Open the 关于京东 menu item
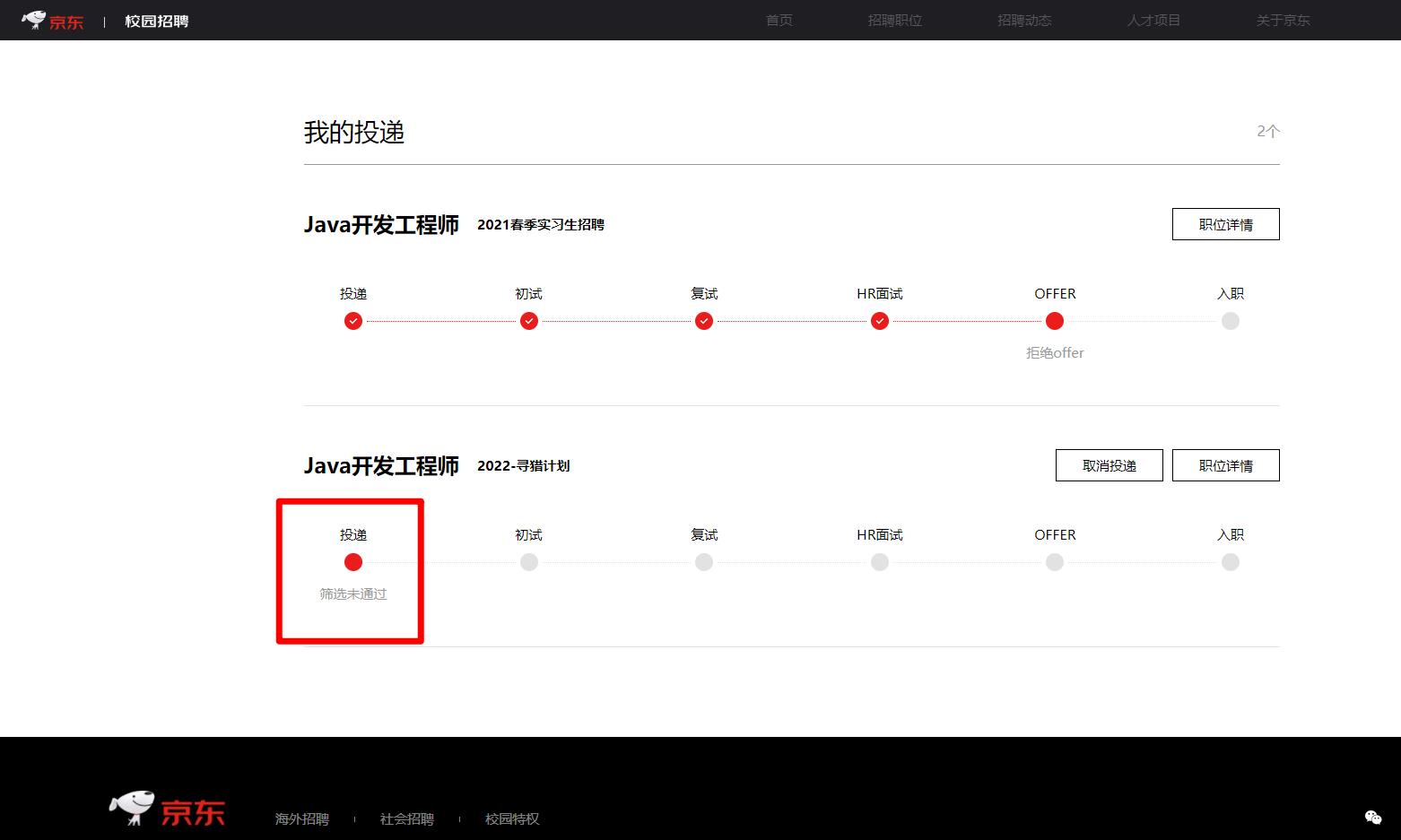 [1283, 20]
